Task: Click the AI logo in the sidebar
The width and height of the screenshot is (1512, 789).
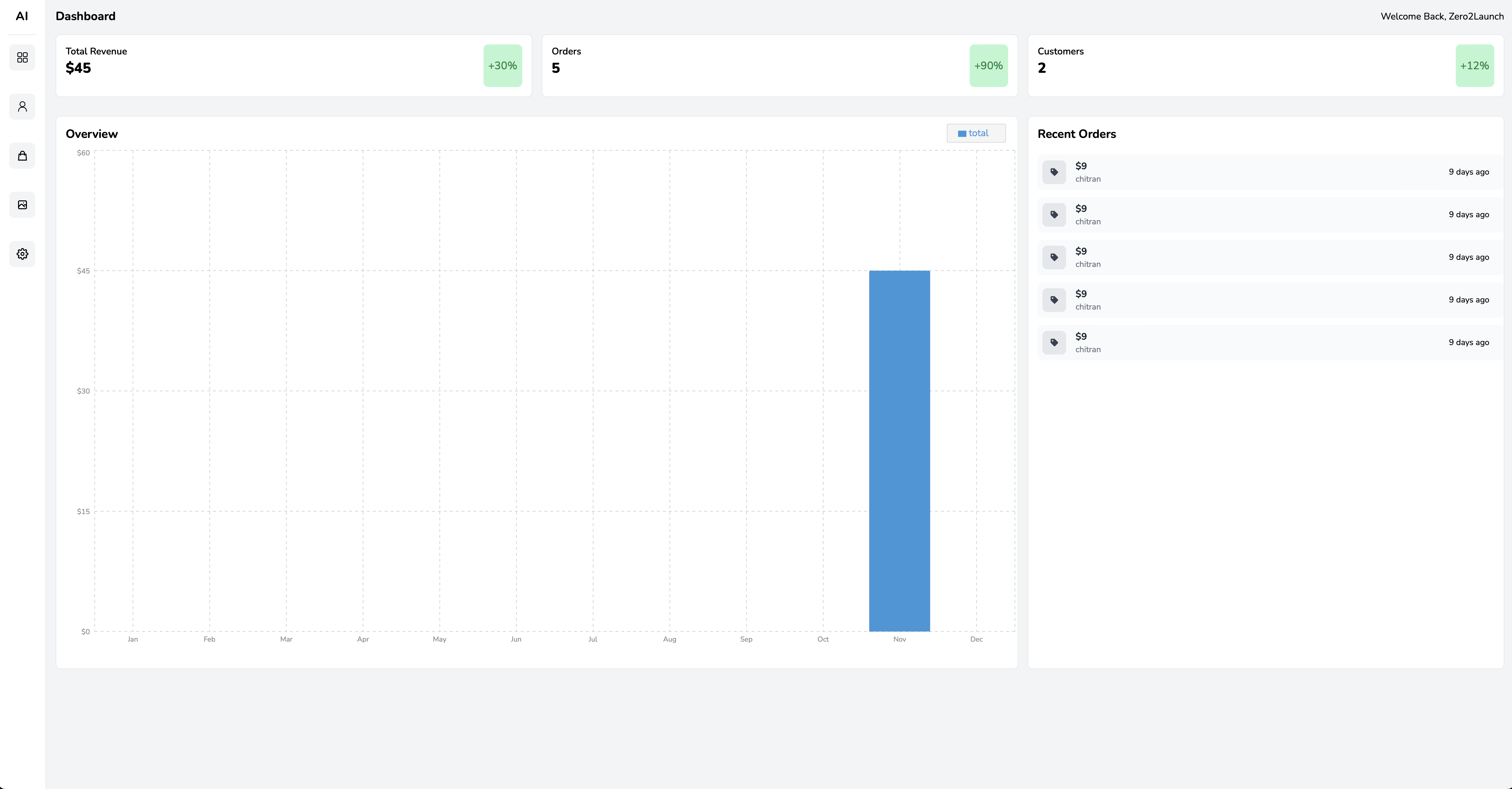Action: [22, 17]
